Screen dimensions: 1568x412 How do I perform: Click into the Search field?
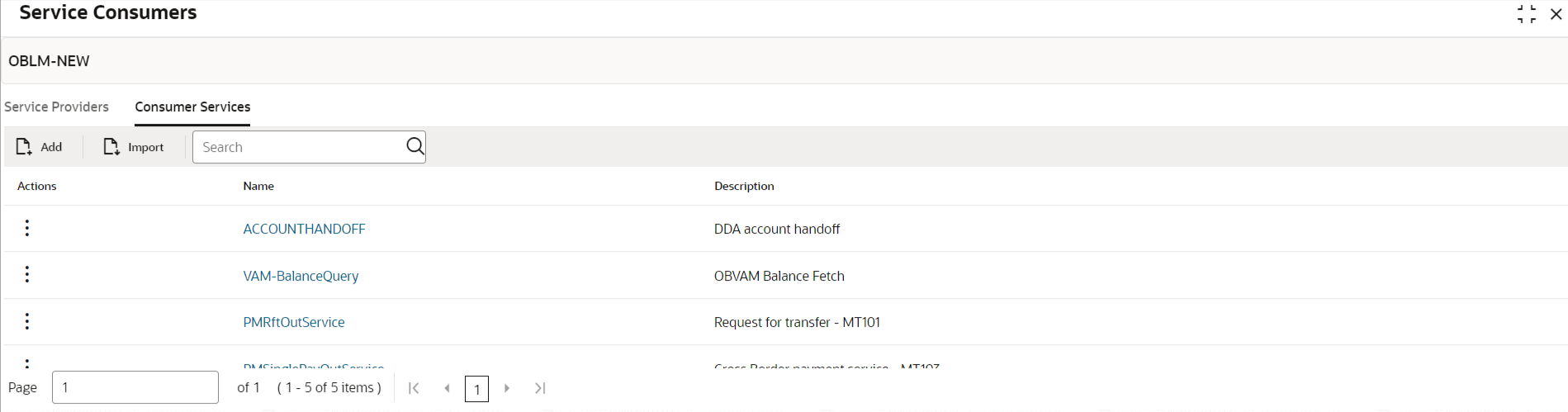(299, 147)
